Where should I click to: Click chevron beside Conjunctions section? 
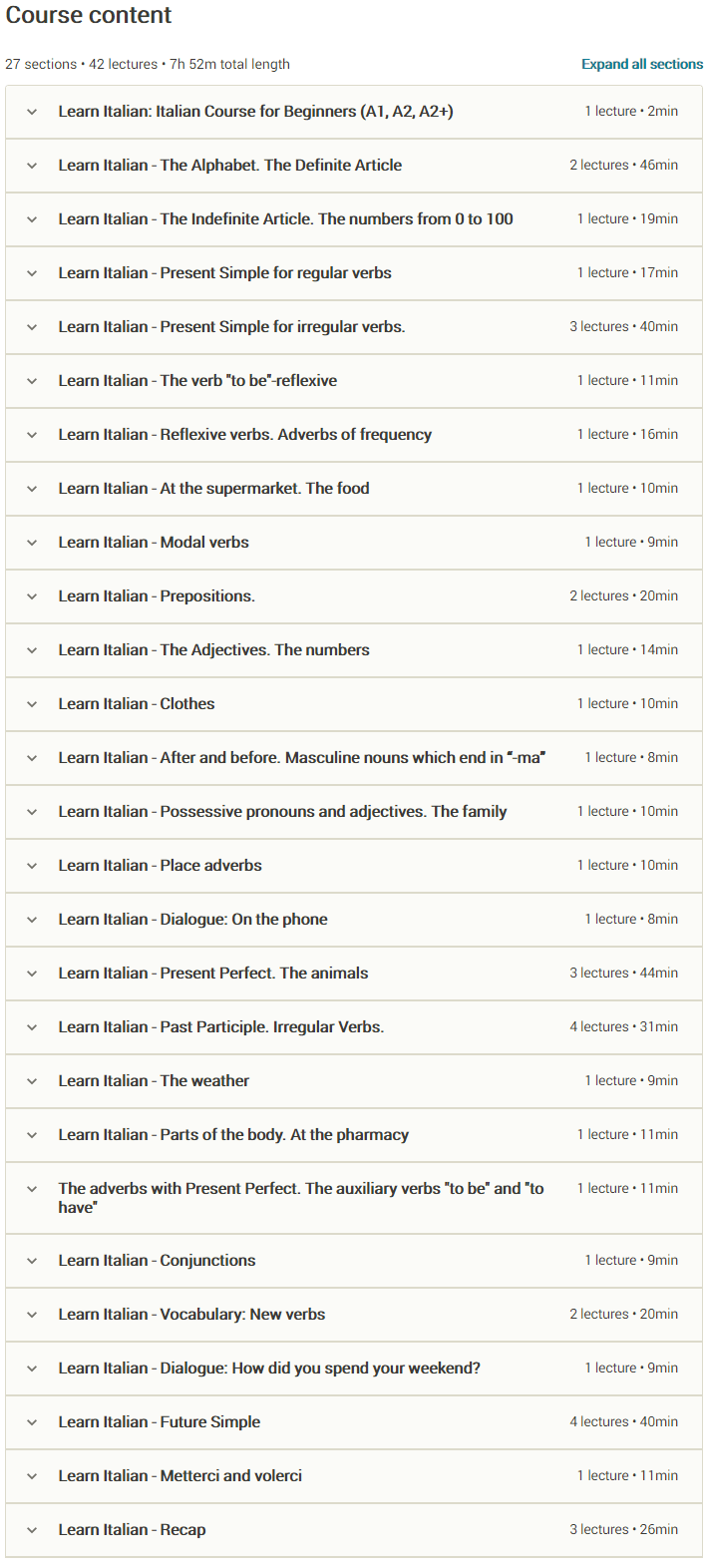coord(32,1261)
